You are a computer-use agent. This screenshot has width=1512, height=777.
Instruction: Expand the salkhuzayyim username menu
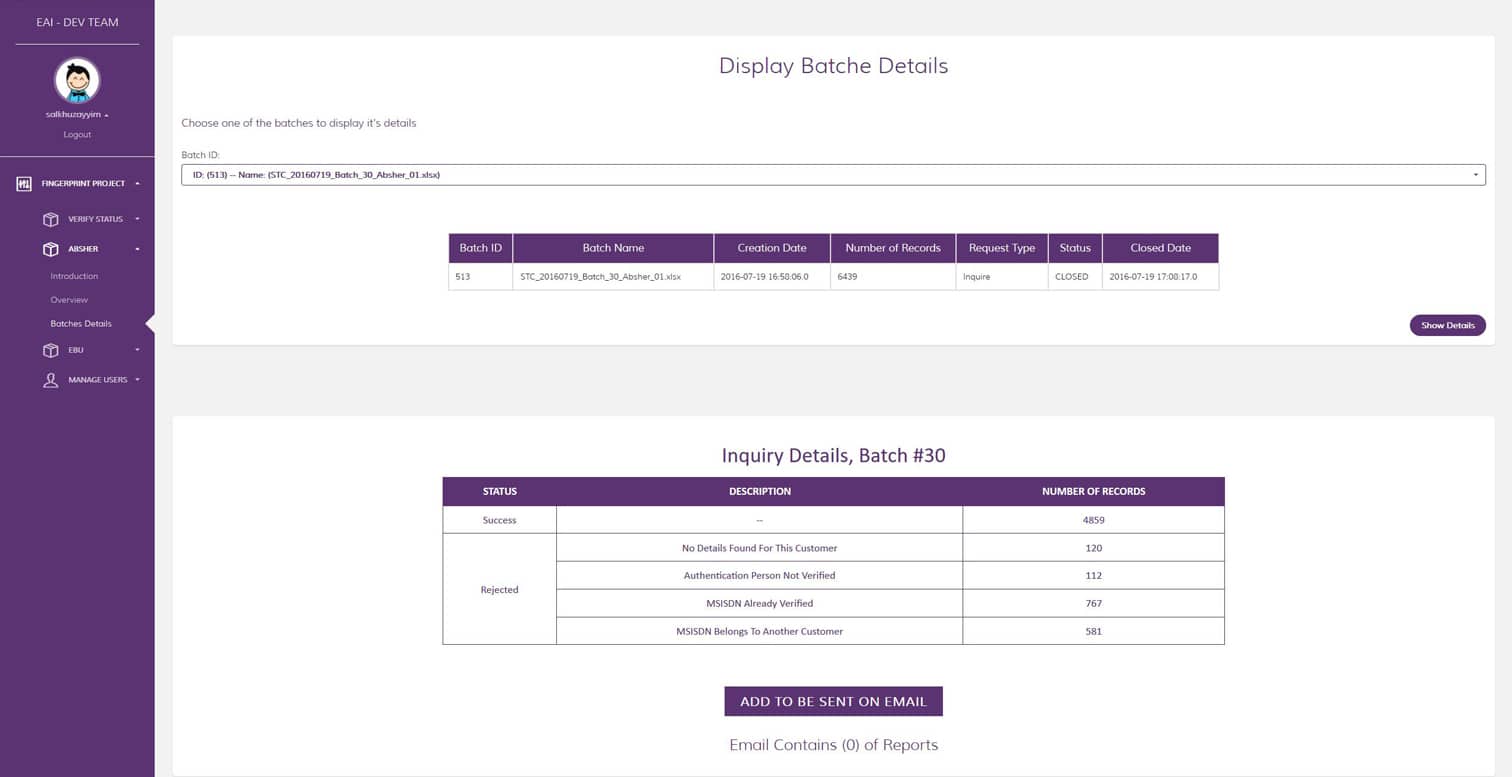[77, 115]
